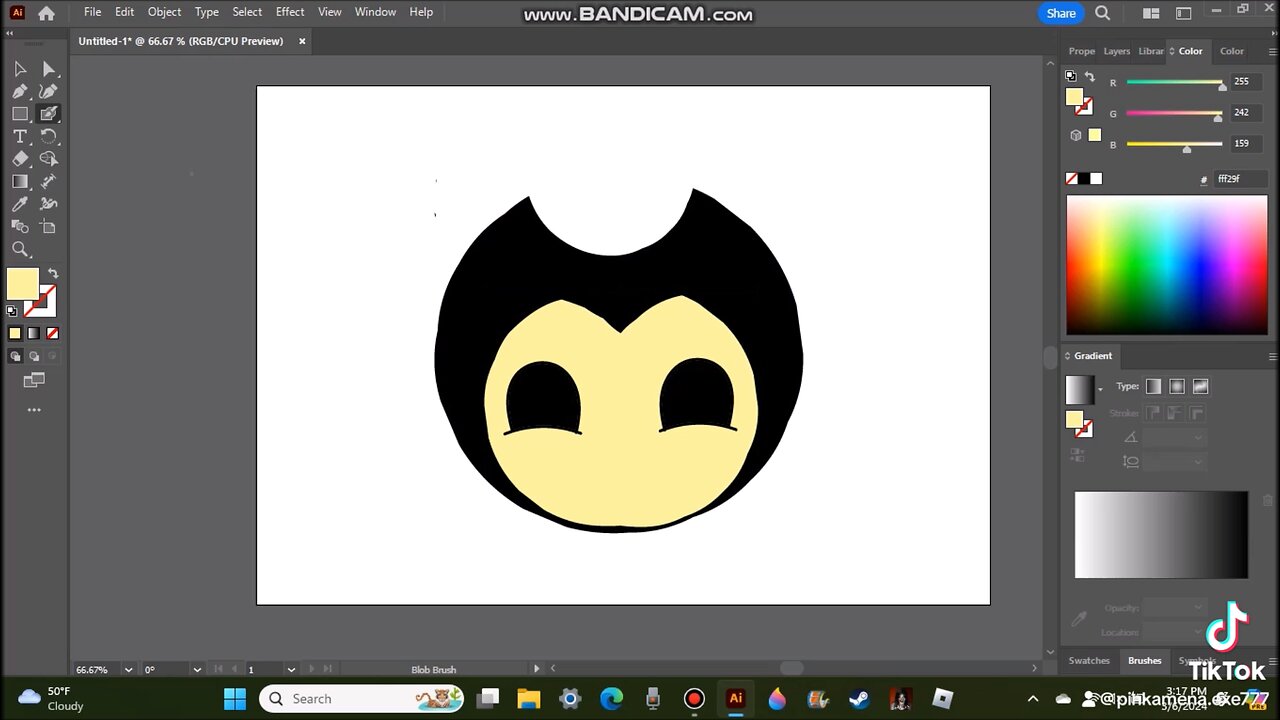Select the Rectangle tool

(x=20, y=114)
